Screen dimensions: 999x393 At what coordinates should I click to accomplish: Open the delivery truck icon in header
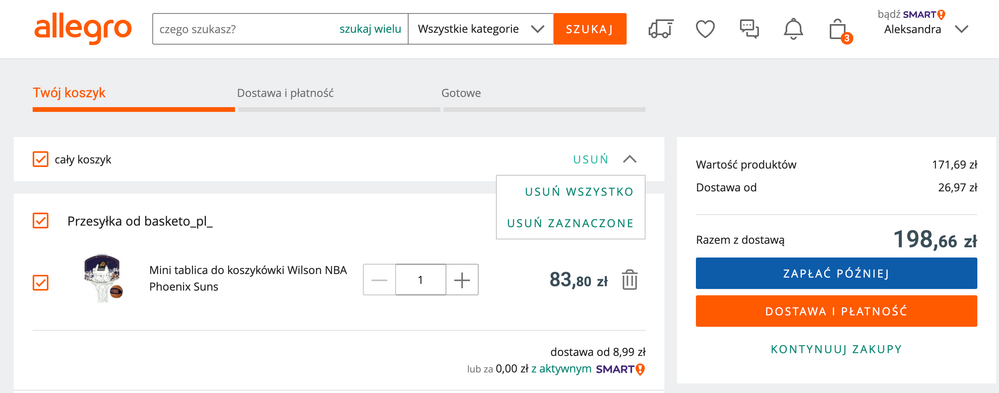click(661, 29)
